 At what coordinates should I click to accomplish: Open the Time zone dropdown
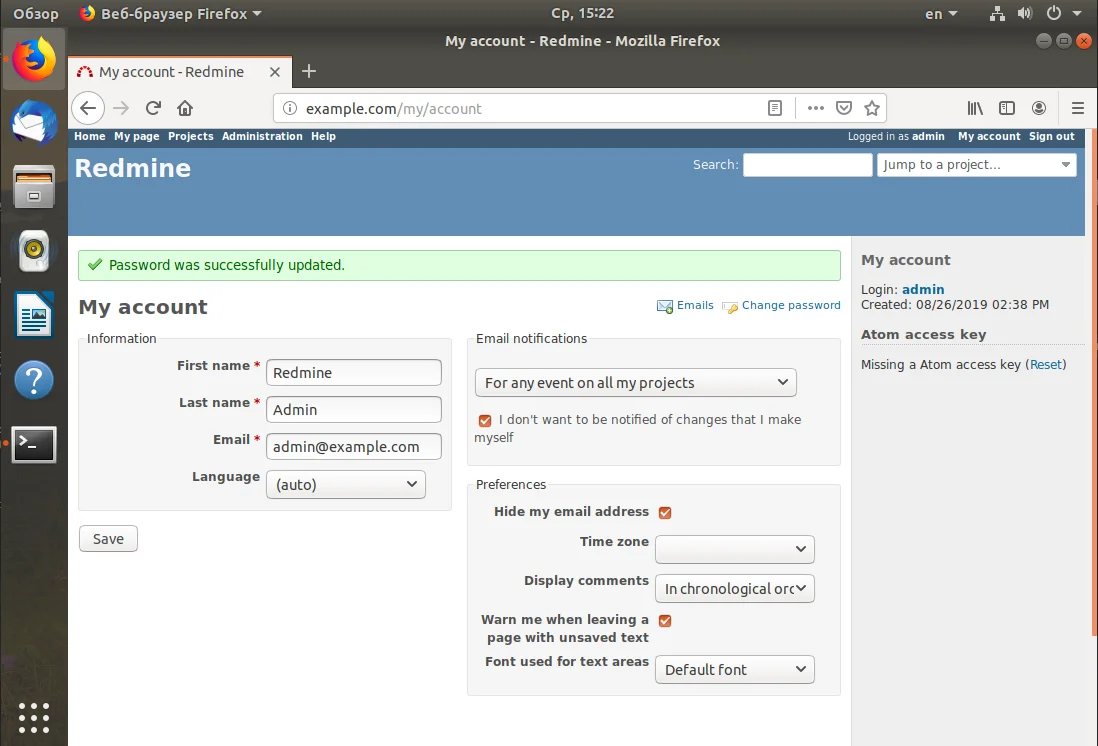click(735, 549)
